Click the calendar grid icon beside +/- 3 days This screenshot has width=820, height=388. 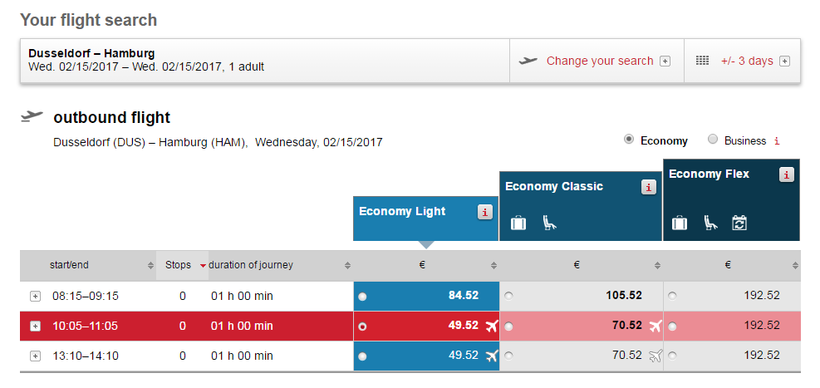pyautogui.click(x=702, y=61)
